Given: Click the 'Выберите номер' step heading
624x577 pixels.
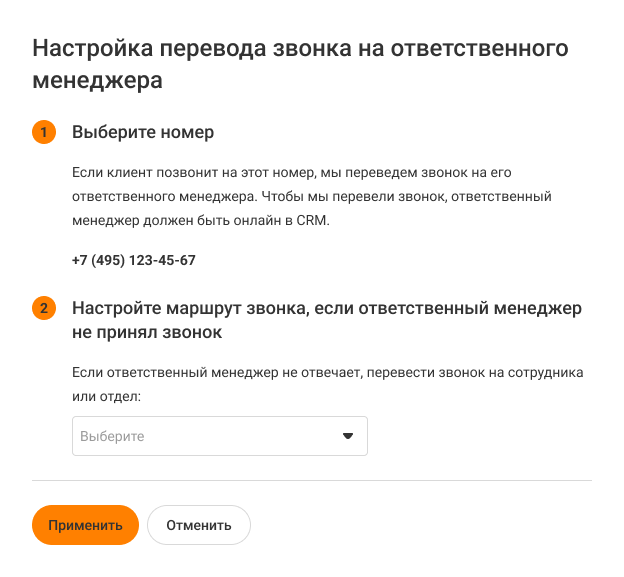Looking at the screenshot, I should click(143, 132).
